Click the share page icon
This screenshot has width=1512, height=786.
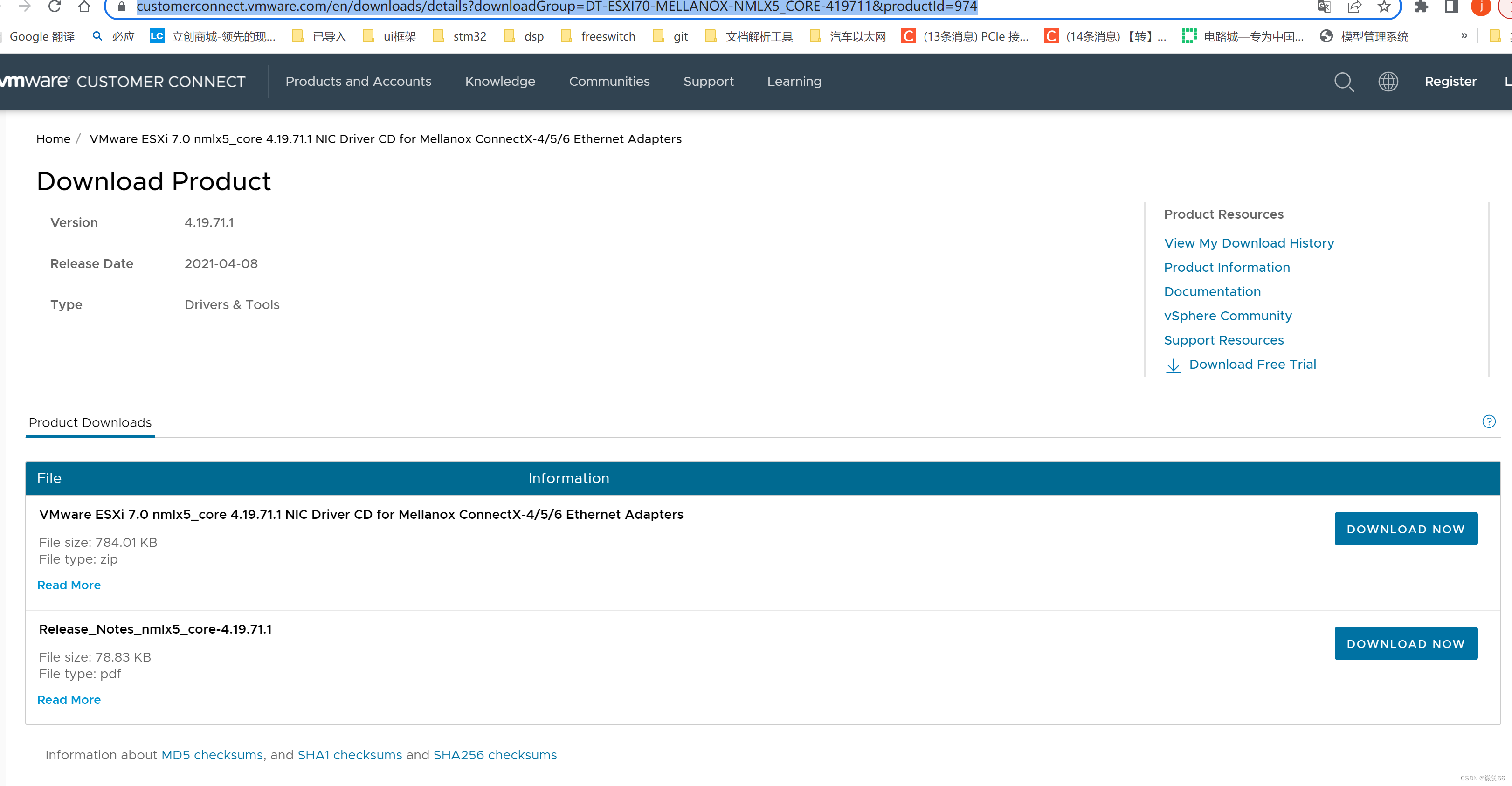(x=1354, y=7)
